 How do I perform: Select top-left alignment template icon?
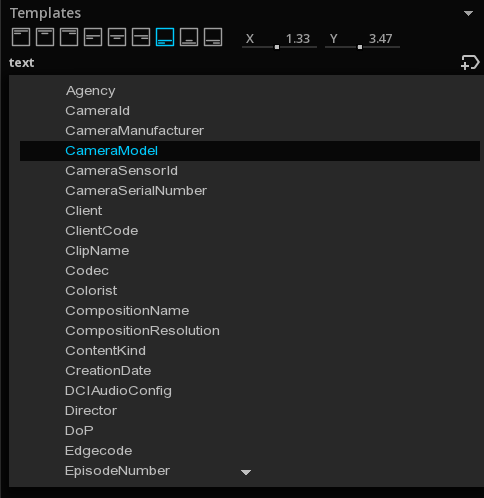(x=21, y=37)
